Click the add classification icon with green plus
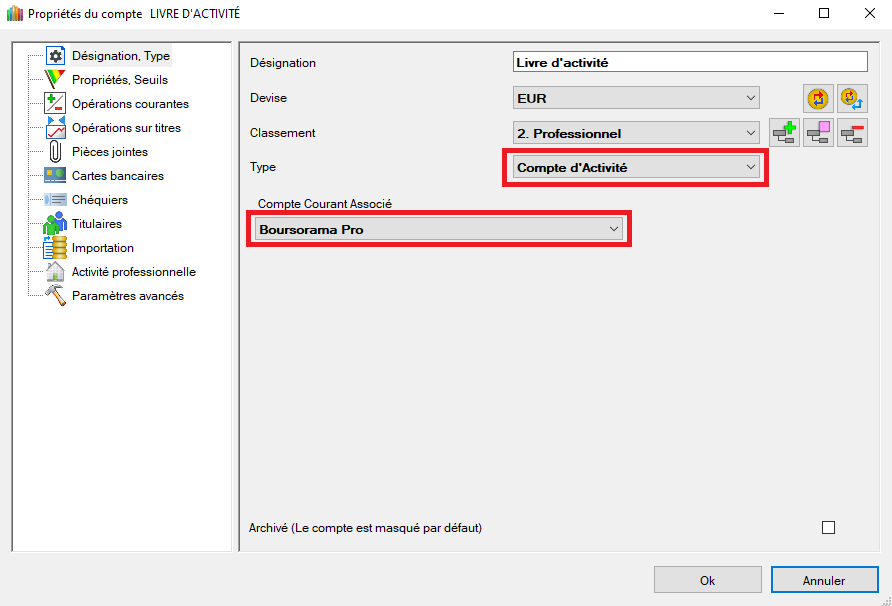The width and height of the screenshot is (892, 606). pos(784,133)
